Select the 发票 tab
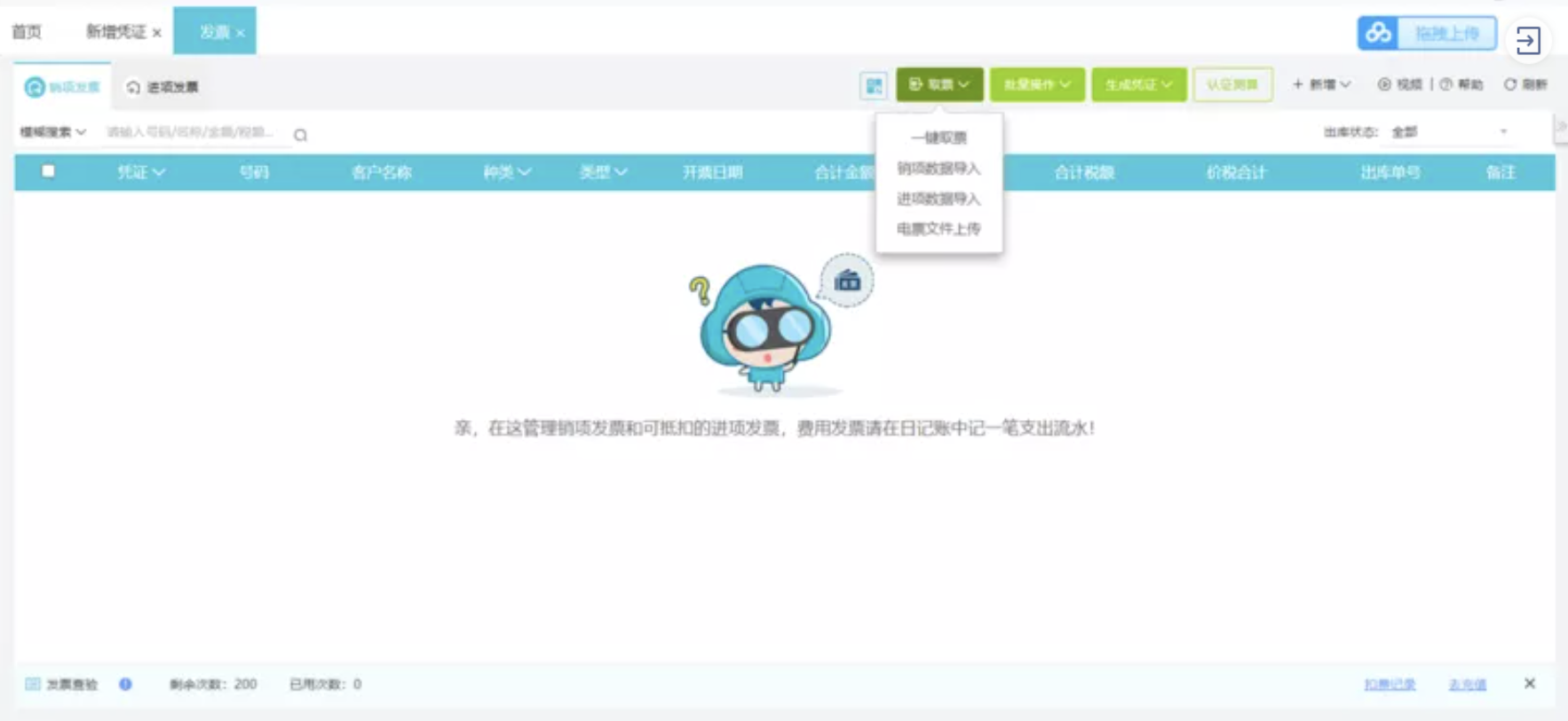The image size is (1568, 721). point(214,32)
